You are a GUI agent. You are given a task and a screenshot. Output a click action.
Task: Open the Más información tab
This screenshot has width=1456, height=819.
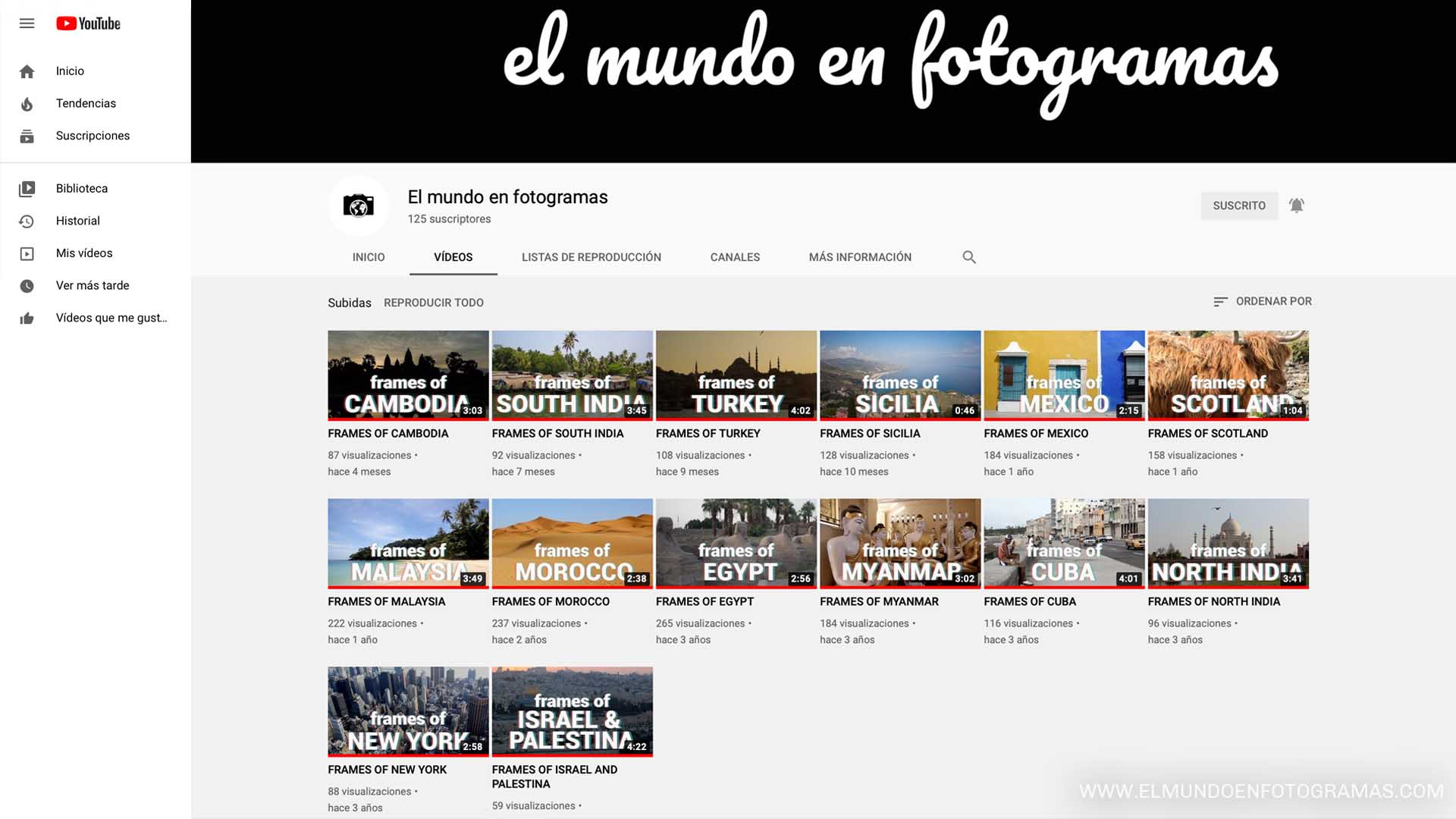pos(860,257)
